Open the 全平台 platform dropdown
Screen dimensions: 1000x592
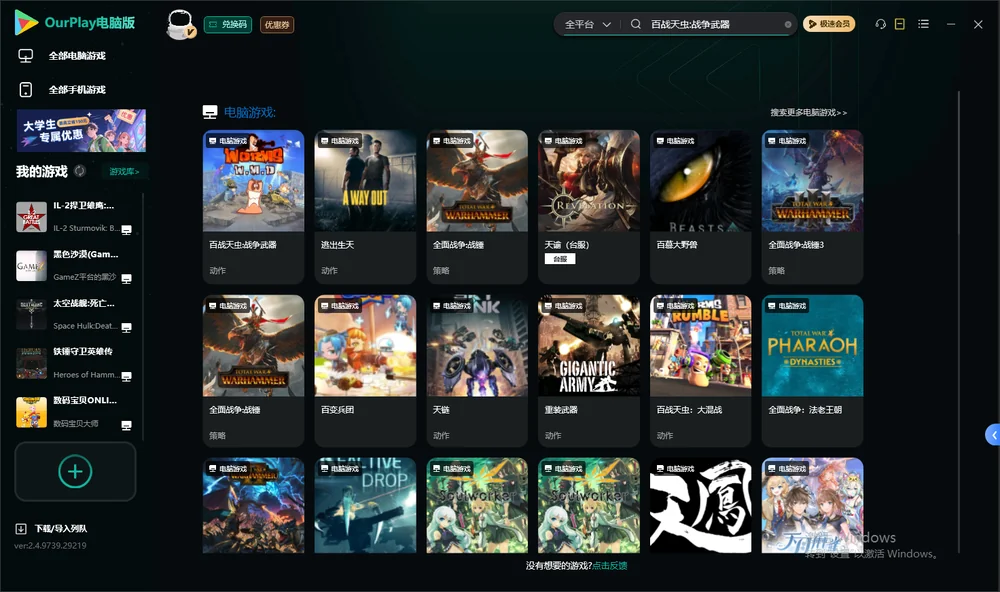tap(587, 24)
